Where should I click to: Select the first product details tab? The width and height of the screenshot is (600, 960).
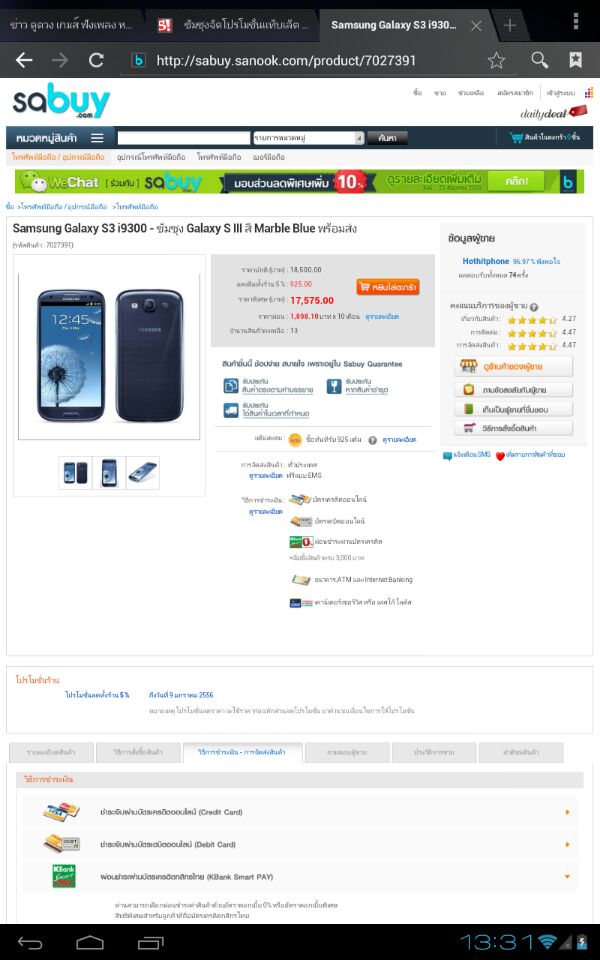tap(51, 752)
